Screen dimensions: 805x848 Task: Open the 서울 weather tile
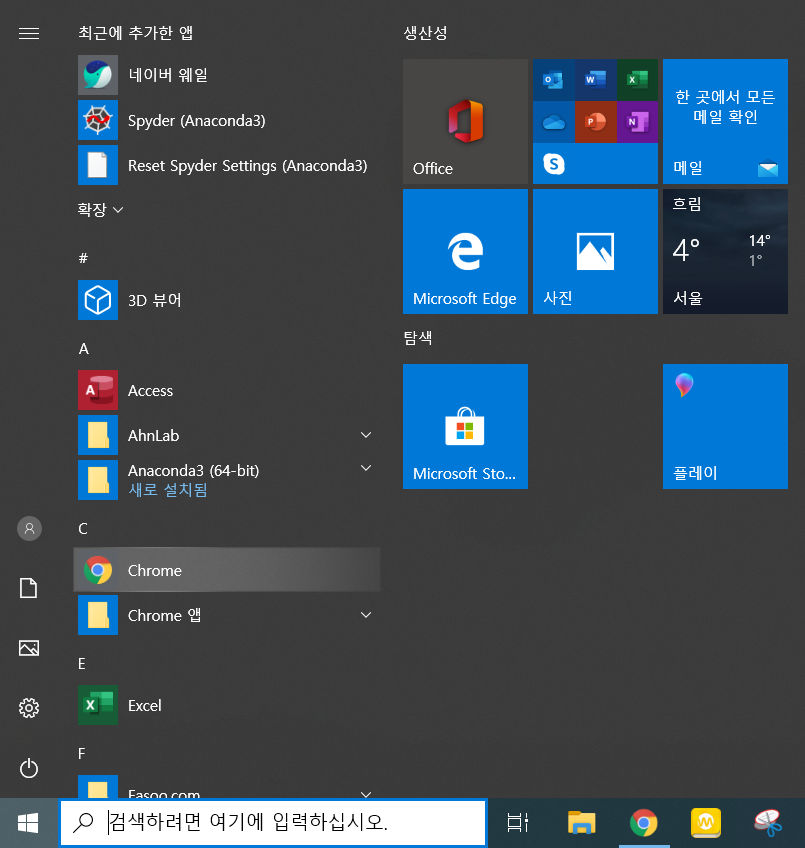[x=725, y=251]
